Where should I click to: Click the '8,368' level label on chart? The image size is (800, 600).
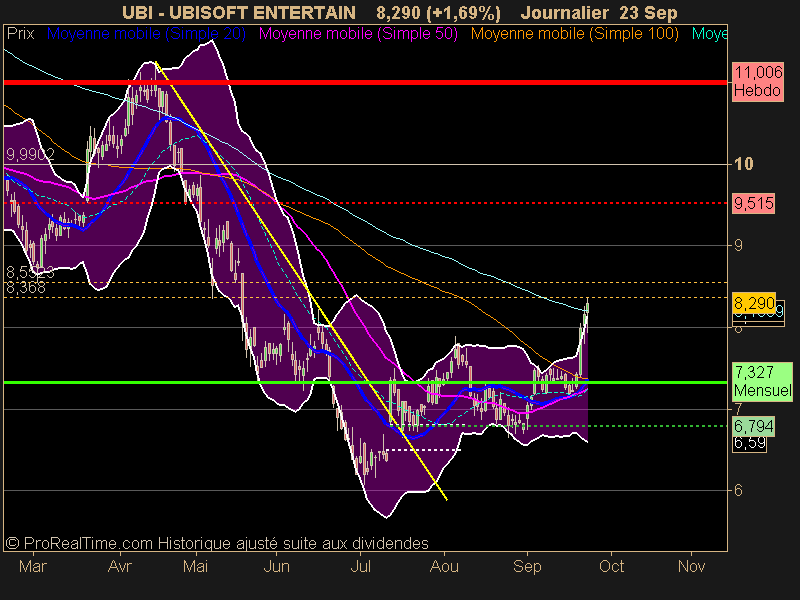[x=26, y=288]
